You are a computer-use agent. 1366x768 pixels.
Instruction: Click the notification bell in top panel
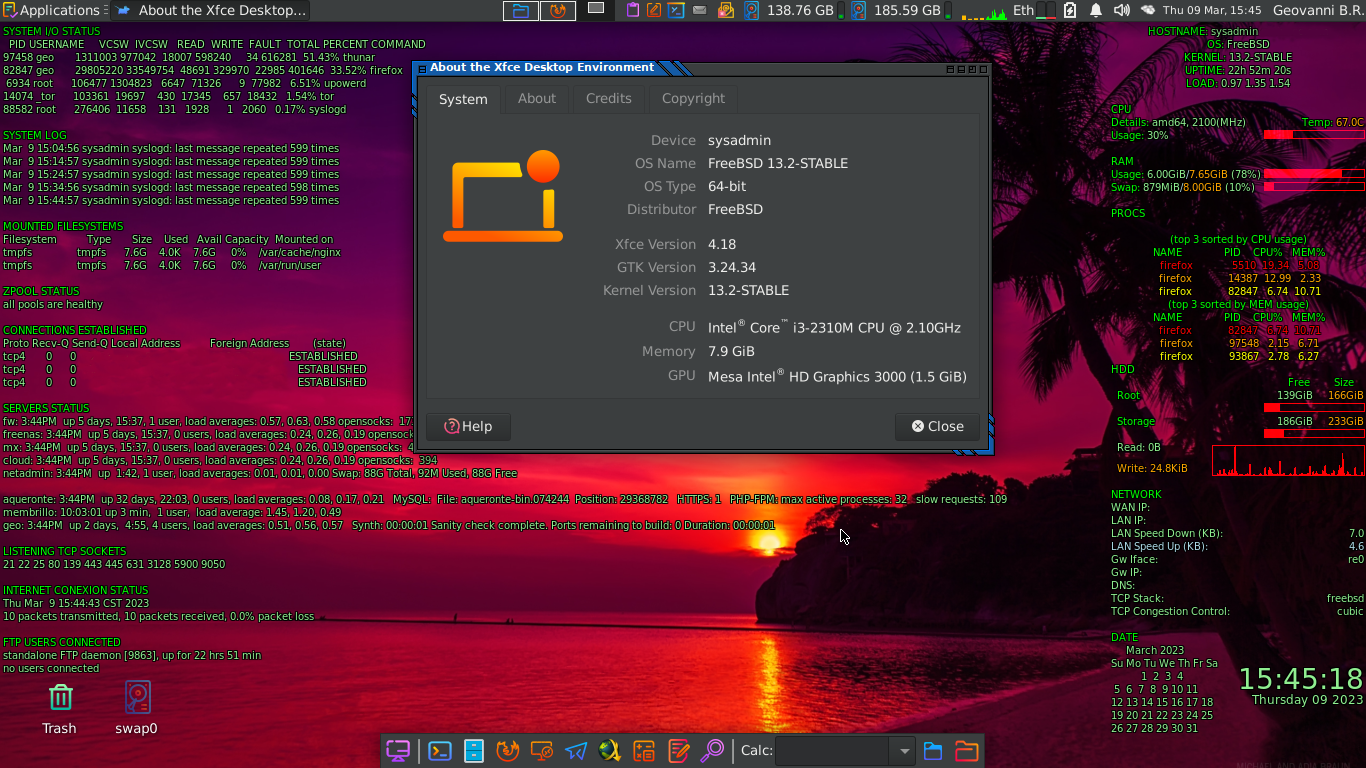tap(1095, 10)
